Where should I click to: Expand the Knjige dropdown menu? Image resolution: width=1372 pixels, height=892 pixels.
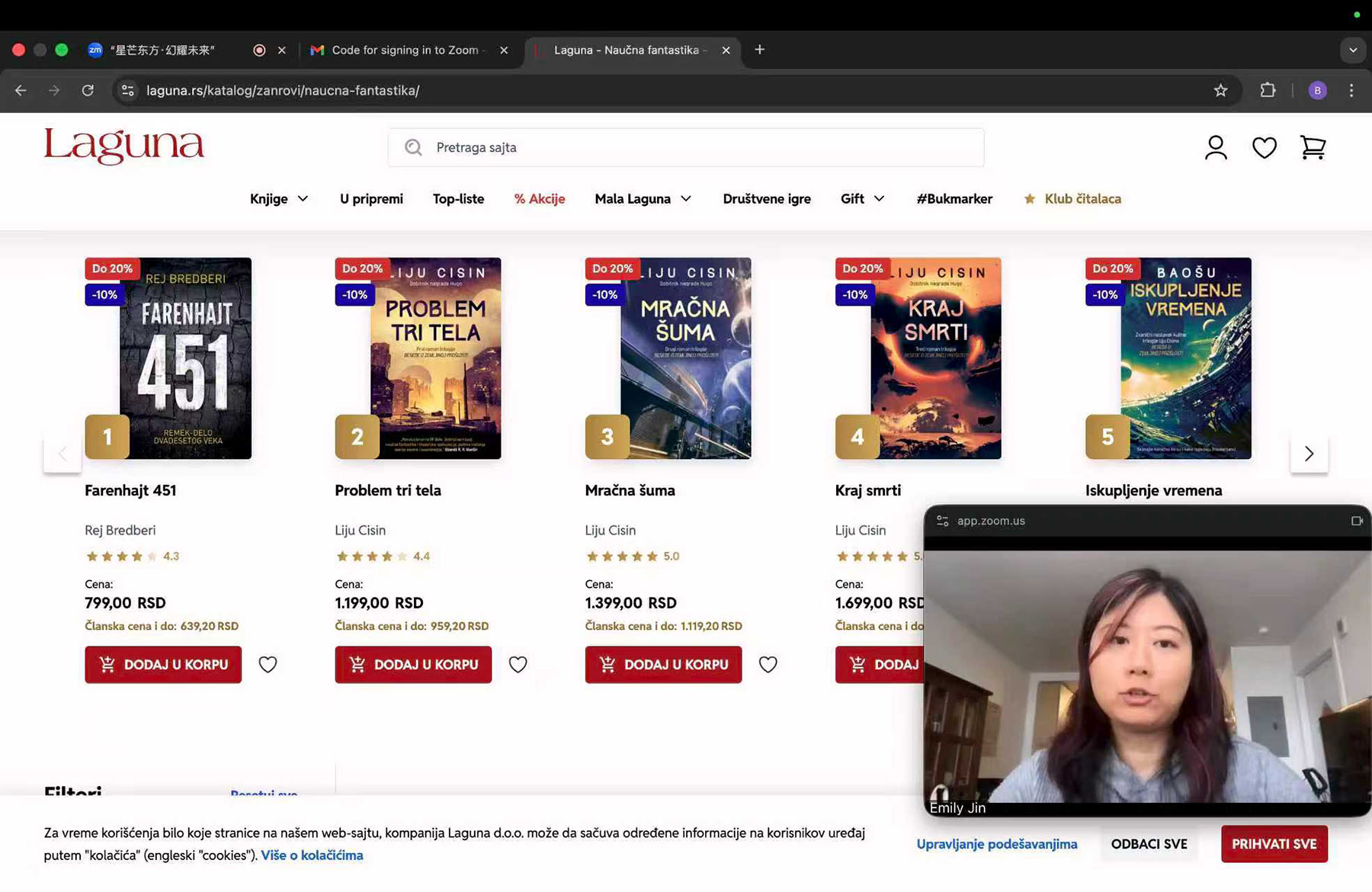coord(279,199)
